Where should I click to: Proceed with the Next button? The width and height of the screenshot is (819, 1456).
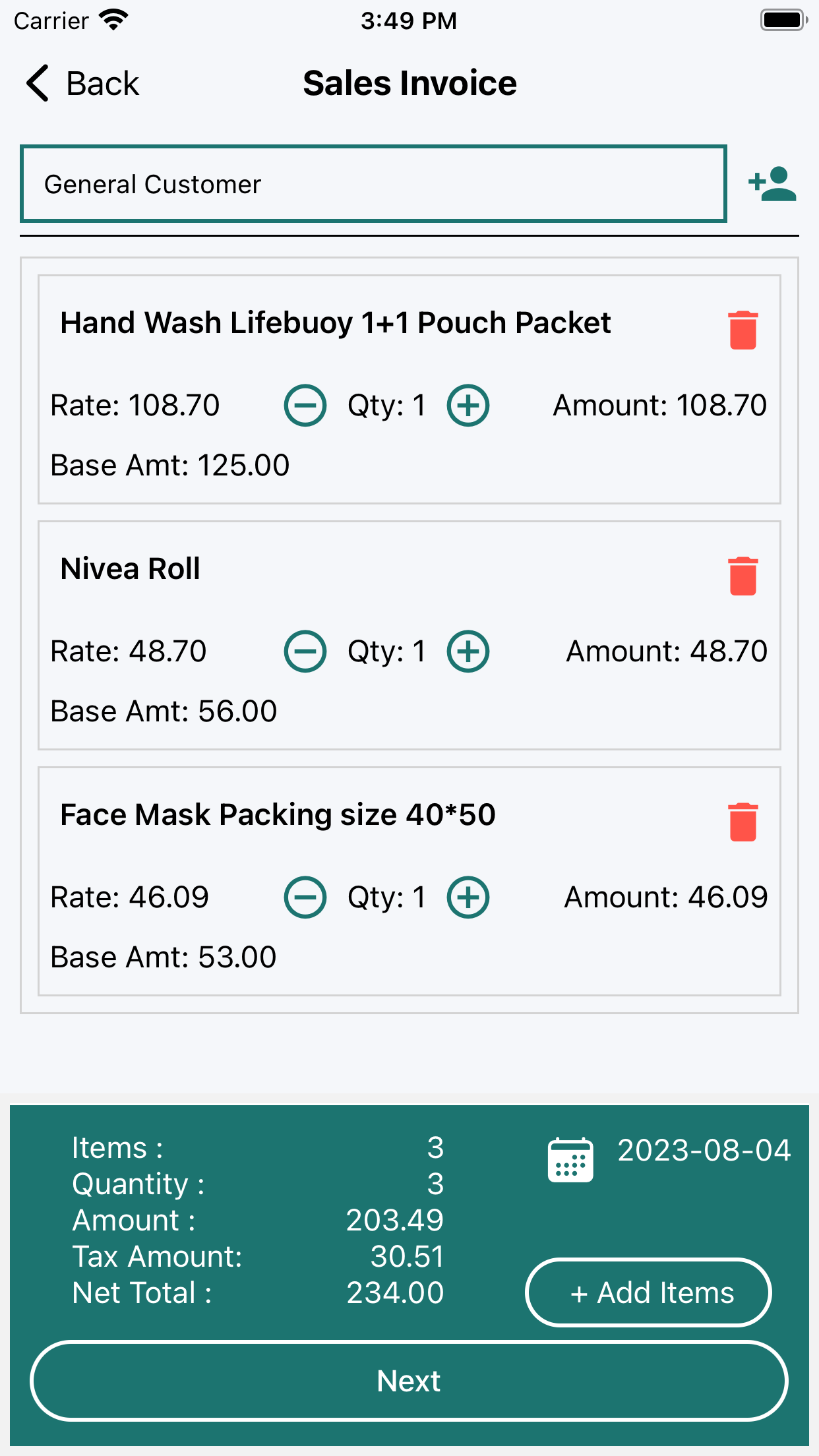[x=409, y=1381]
